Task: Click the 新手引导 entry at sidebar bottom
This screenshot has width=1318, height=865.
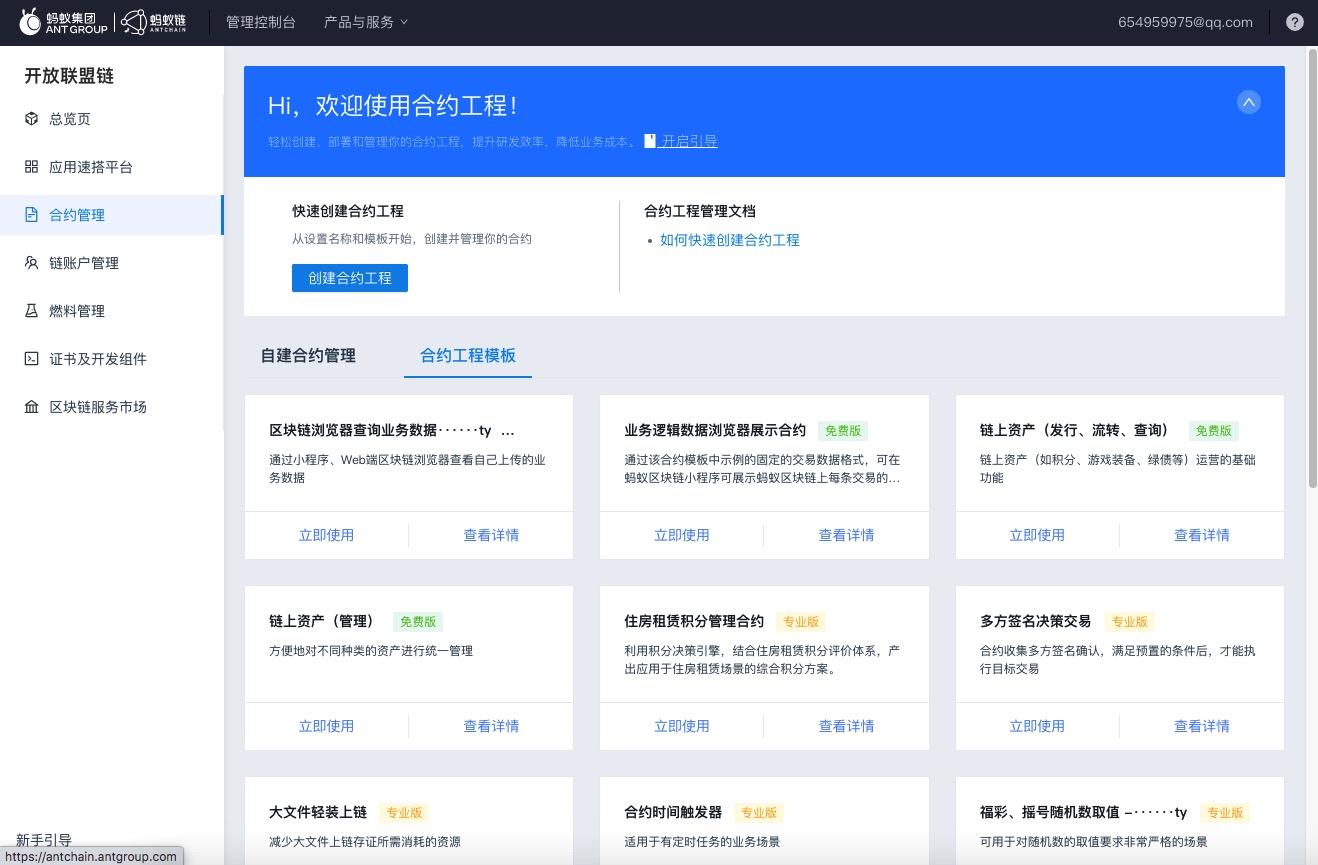Action: pos(44,840)
